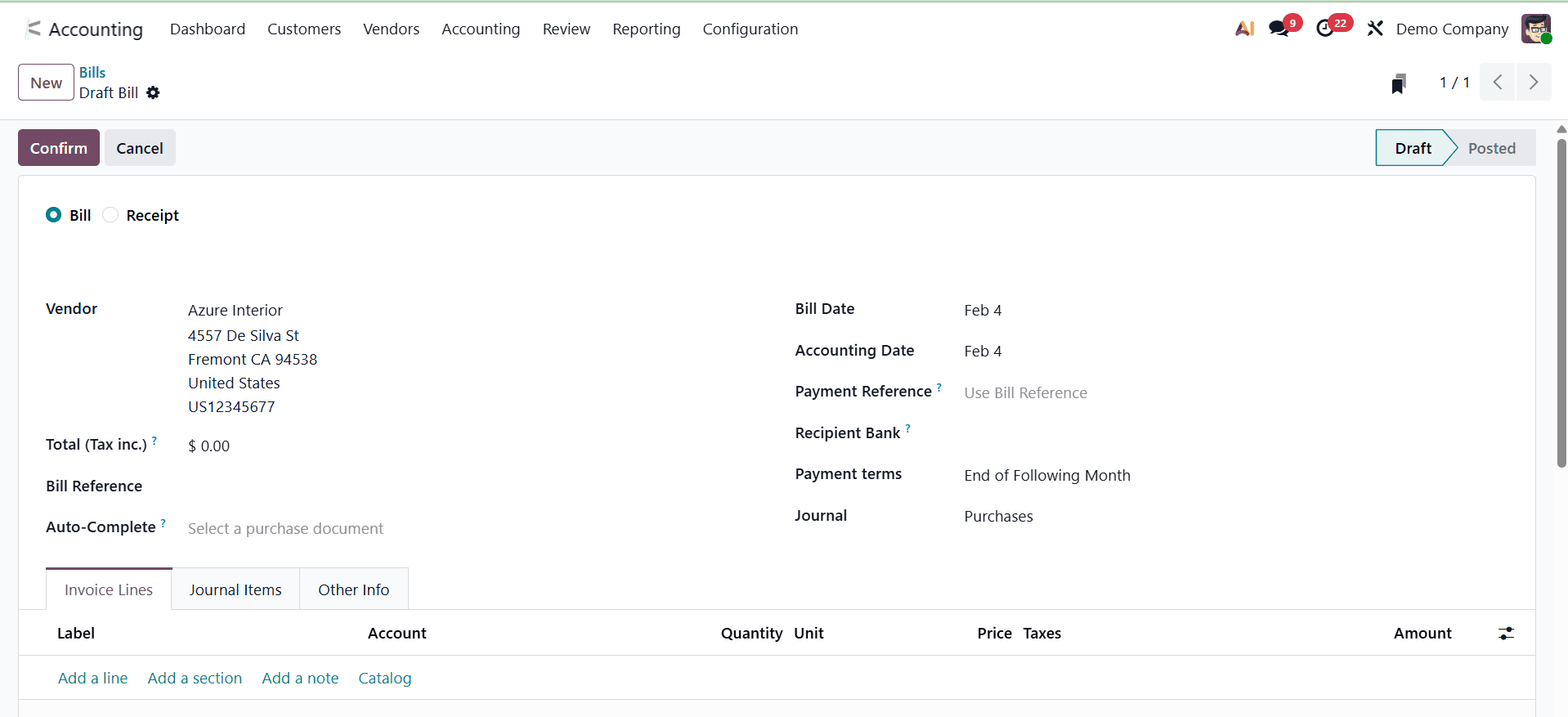
Task: Open the Configuration menu
Action: pyautogui.click(x=750, y=29)
